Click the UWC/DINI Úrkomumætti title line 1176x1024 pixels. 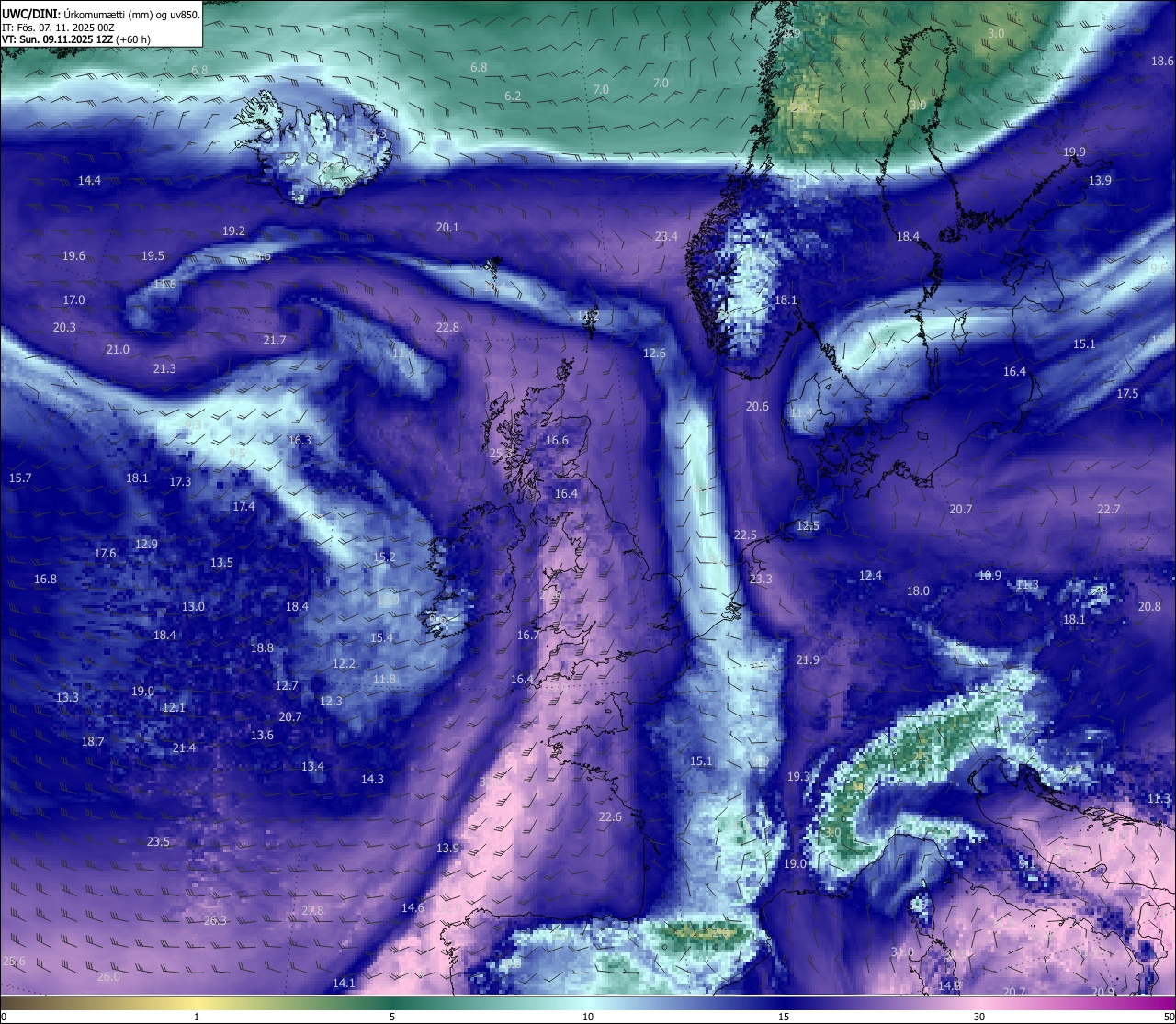[x=100, y=15]
